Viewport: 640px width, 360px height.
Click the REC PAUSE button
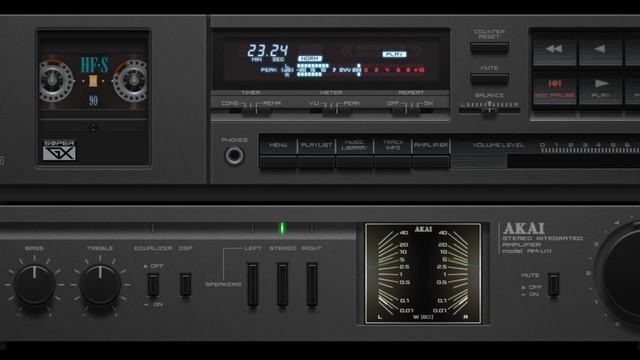pos(555,88)
